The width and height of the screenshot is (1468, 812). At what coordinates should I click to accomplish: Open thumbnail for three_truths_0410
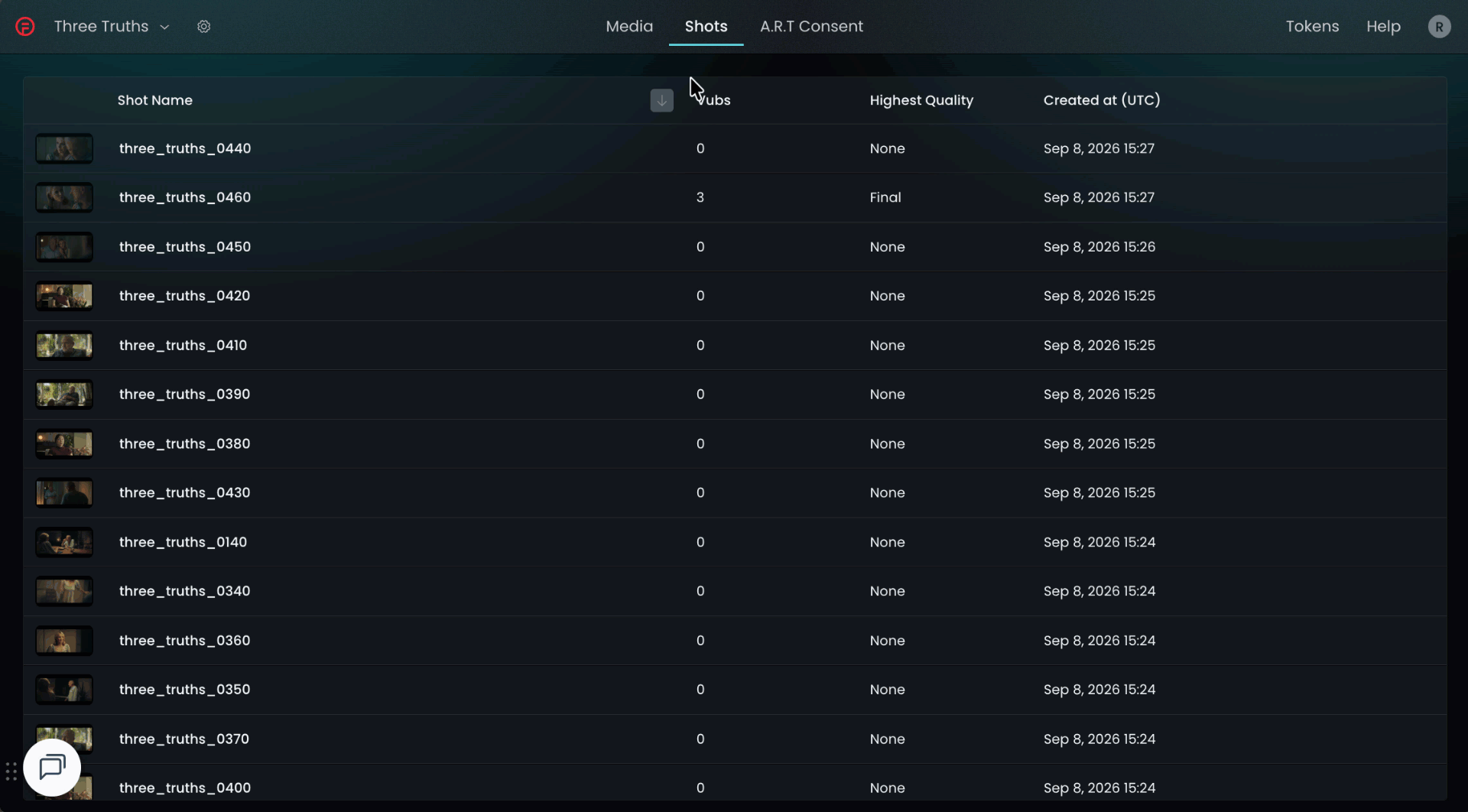tap(64, 346)
